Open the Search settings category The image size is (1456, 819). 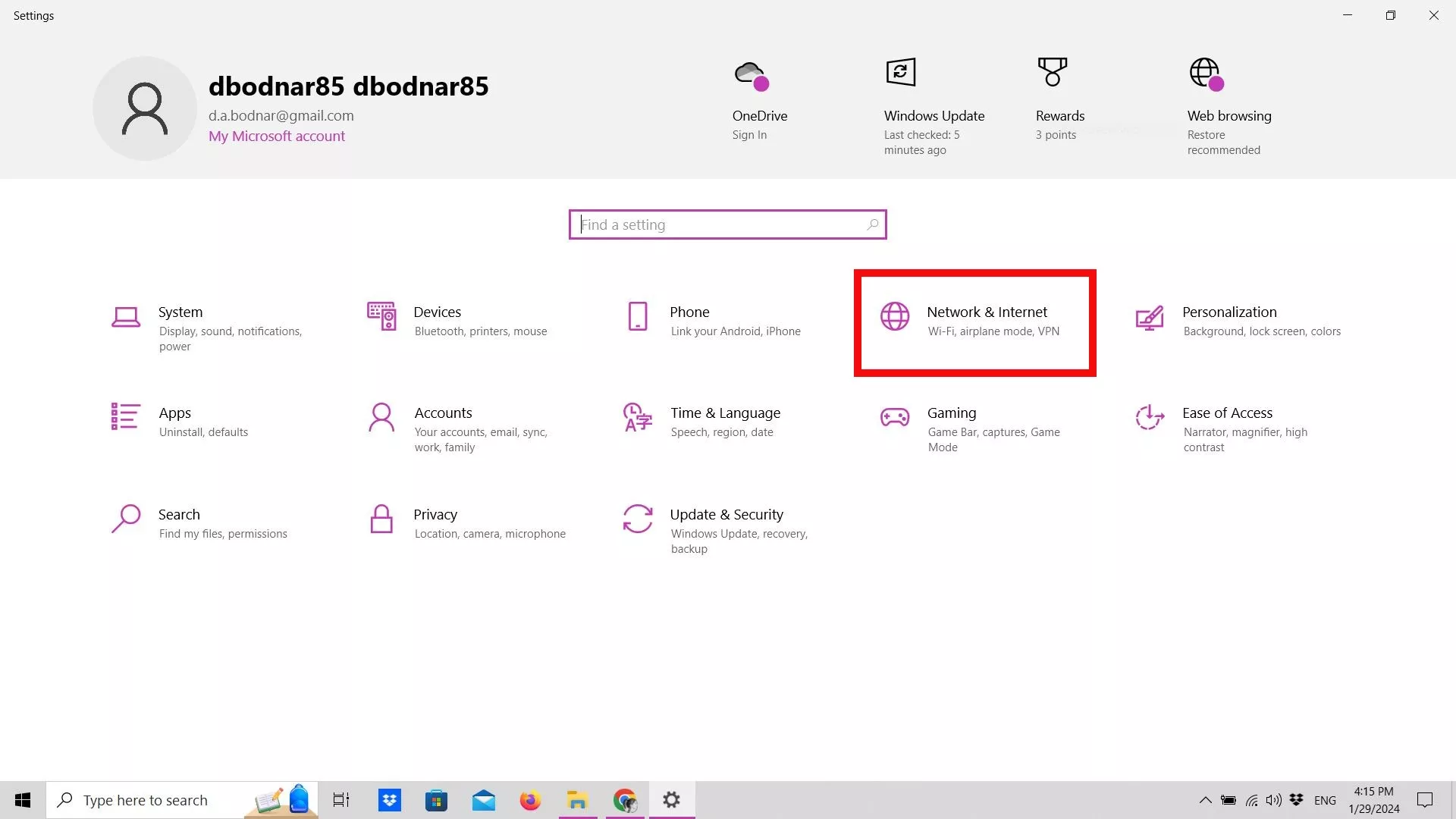[179, 515]
